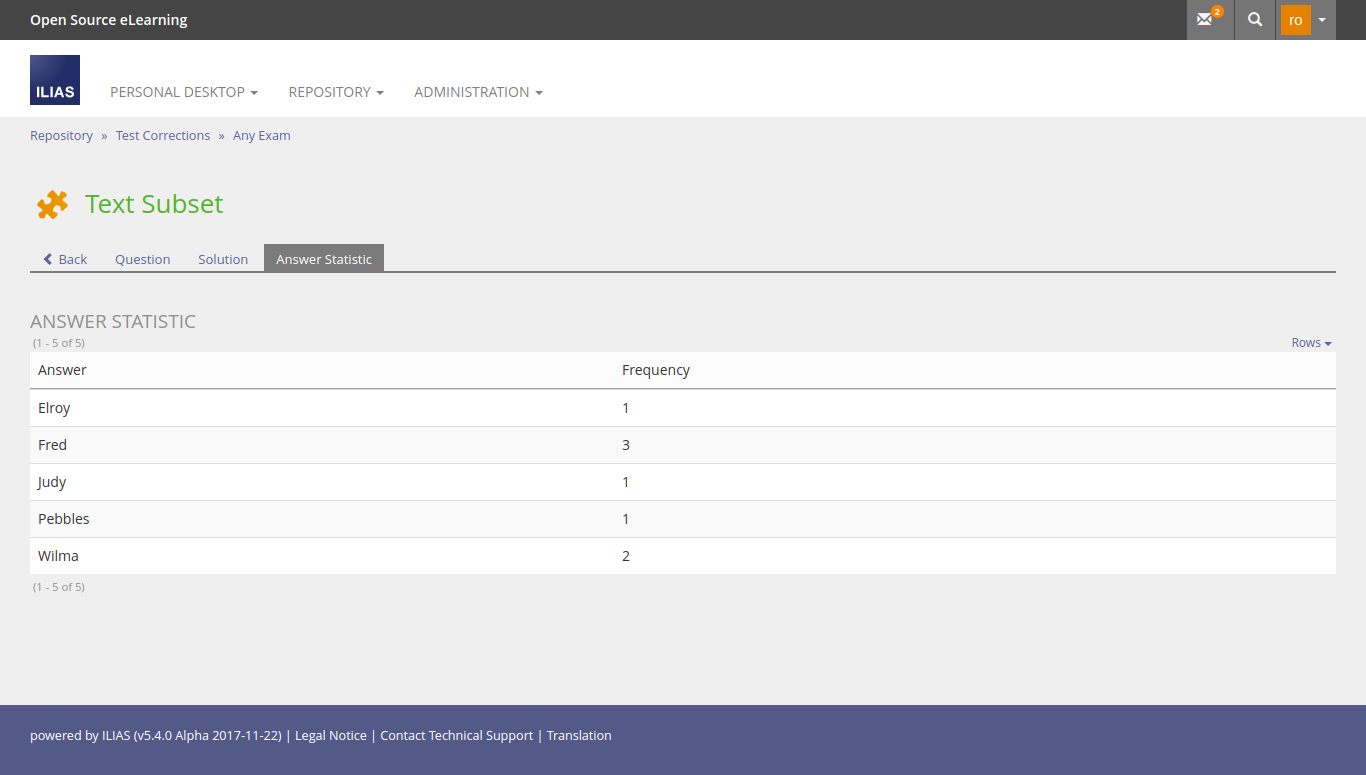The height and width of the screenshot is (775, 1366).
Task: Switch to the Question tab
Action: 142,259
